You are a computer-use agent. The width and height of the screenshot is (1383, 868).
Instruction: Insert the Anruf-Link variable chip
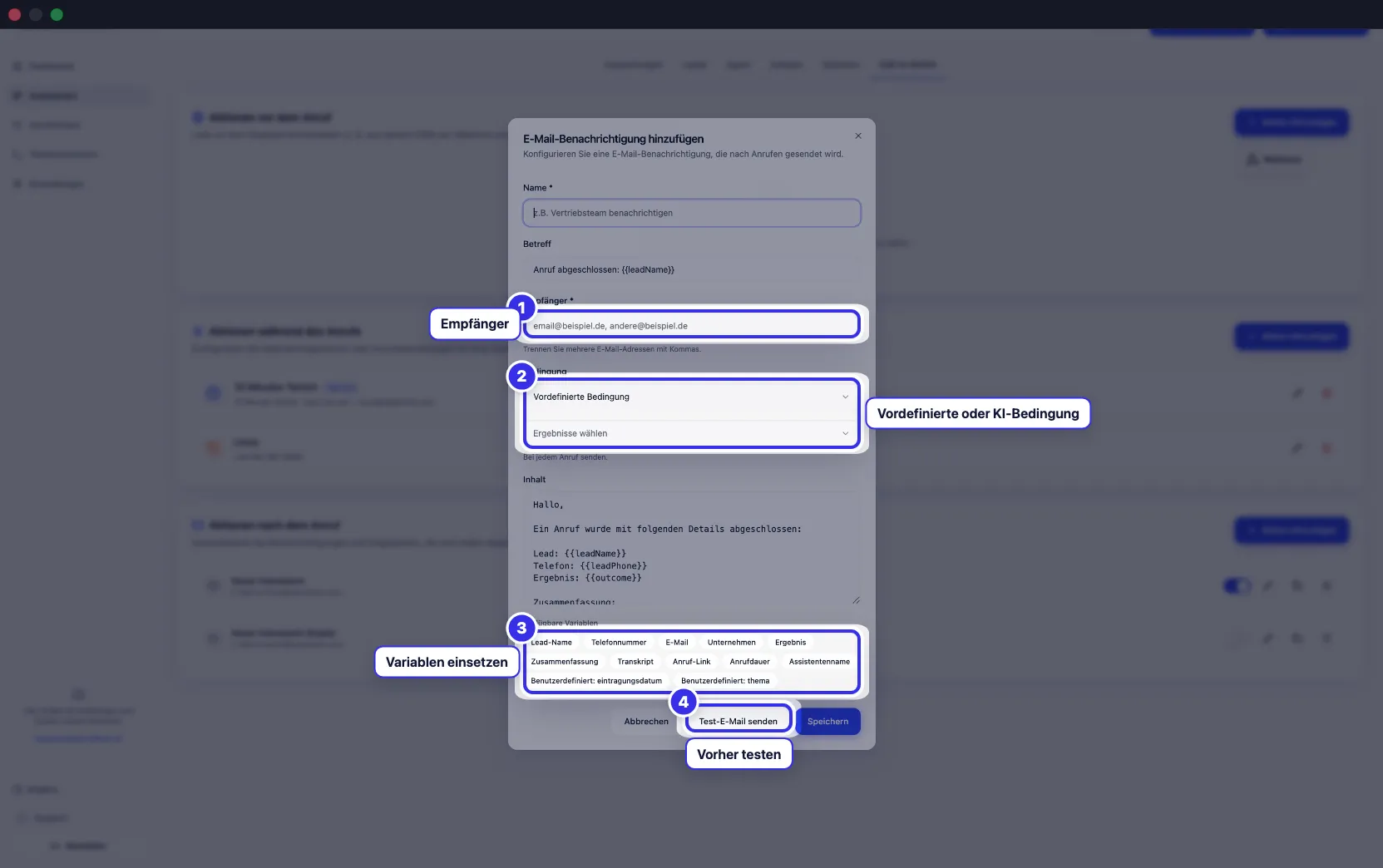coord(692,661)
